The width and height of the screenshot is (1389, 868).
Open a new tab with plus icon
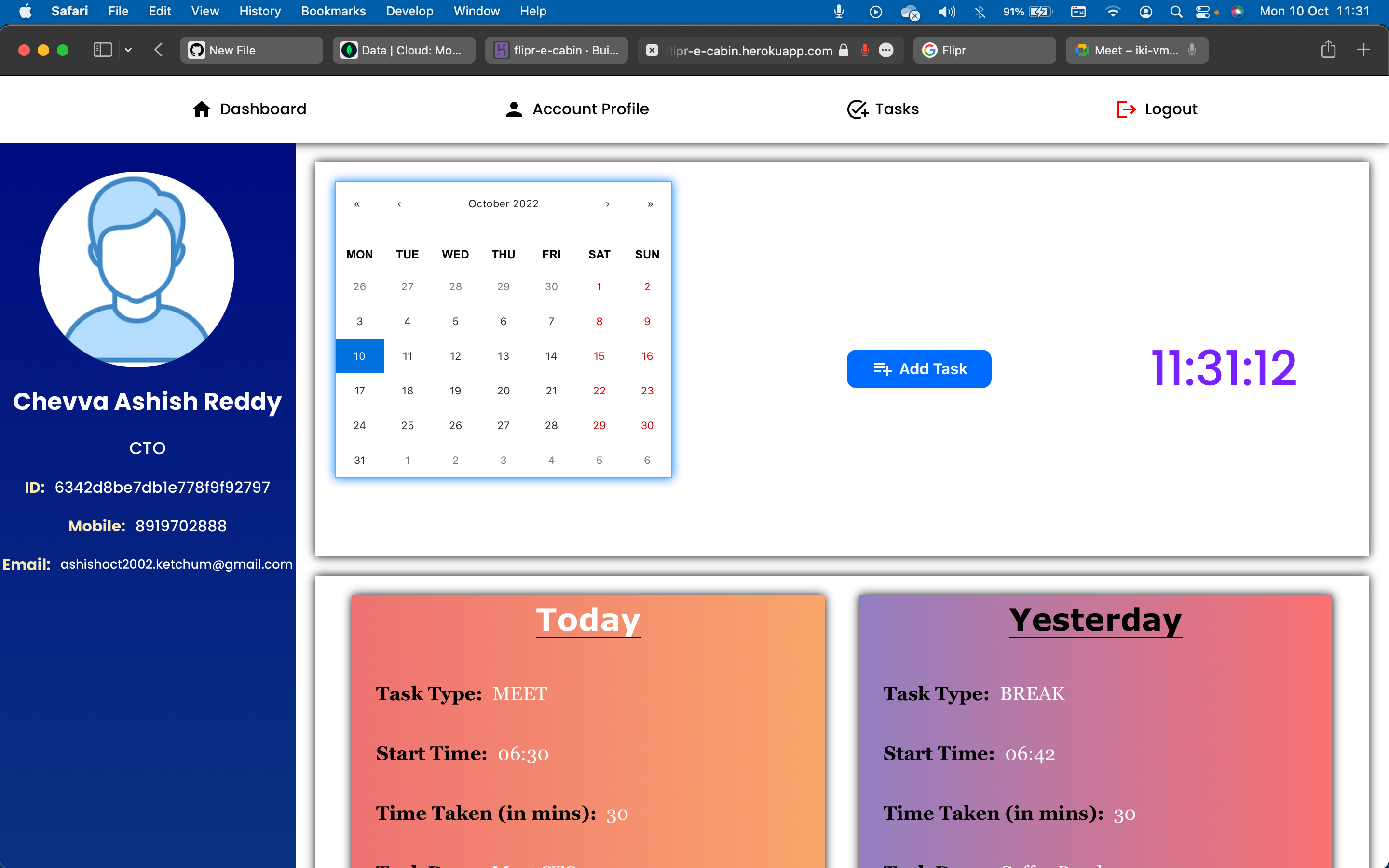coord(1363,50)
